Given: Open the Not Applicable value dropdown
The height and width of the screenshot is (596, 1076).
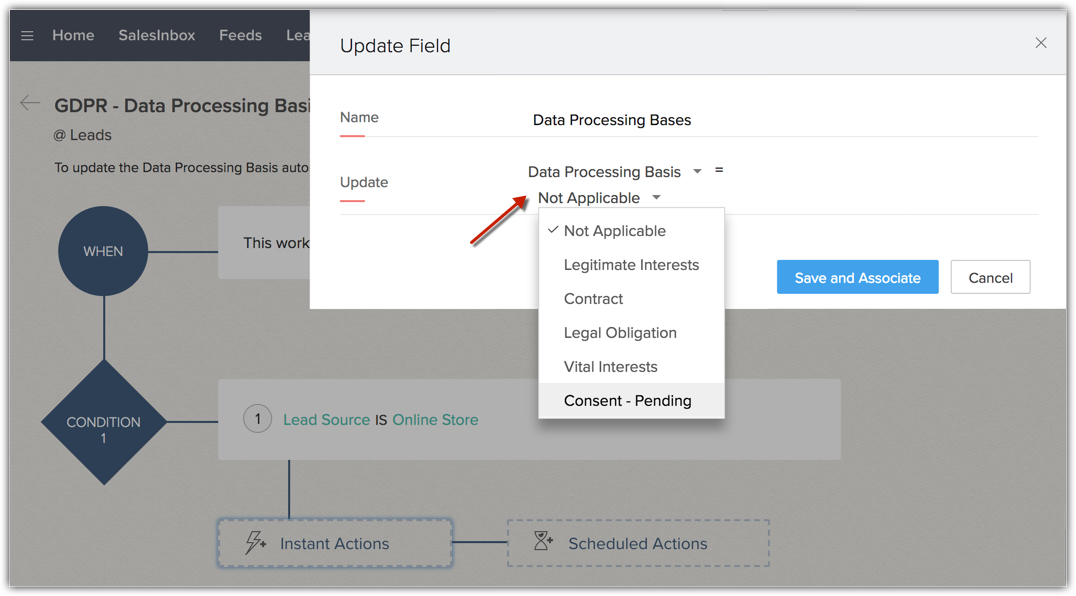Looking at the screenshot, I should 656,198.
